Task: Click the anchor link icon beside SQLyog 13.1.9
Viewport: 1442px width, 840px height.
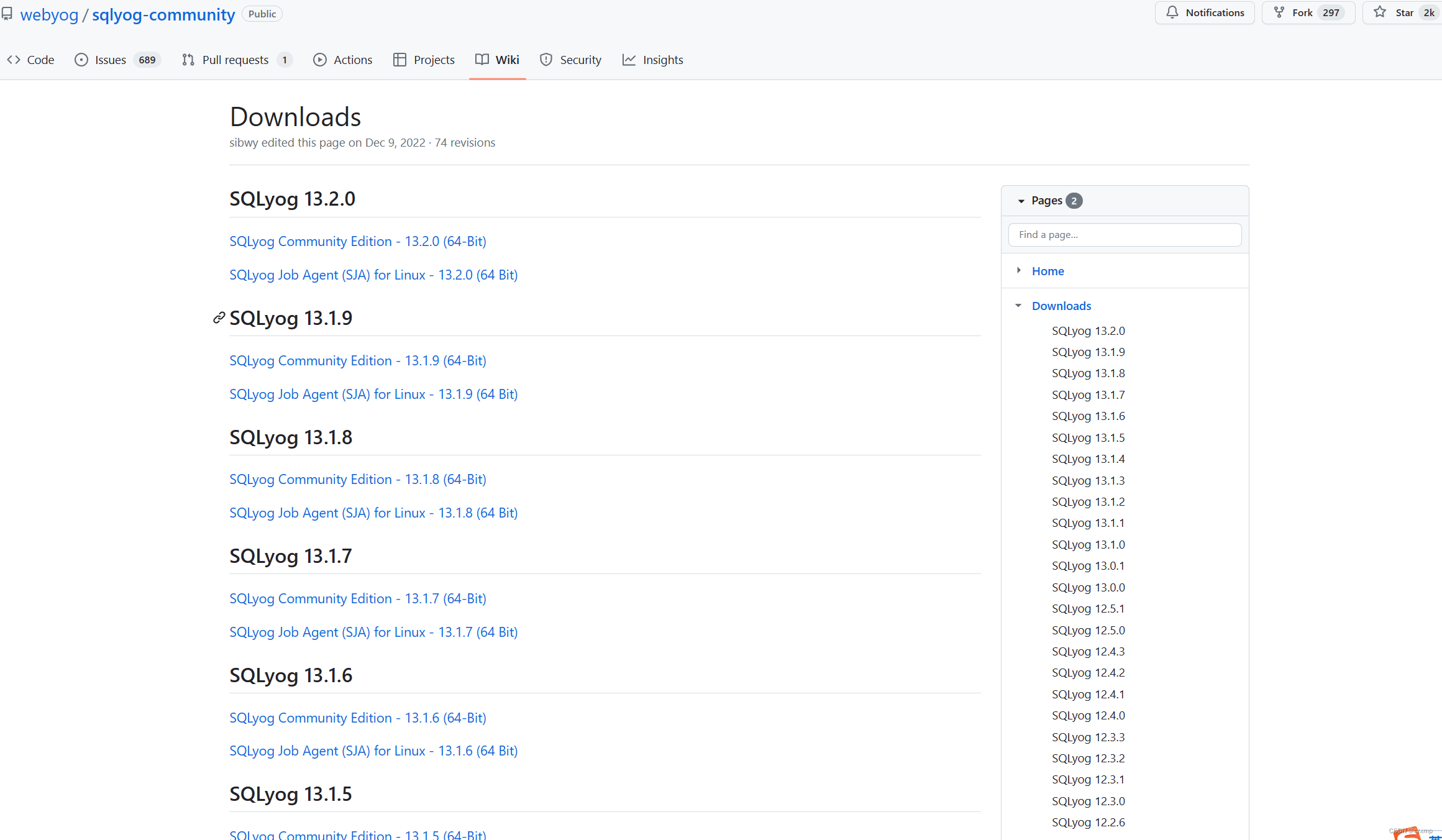Action: click(219, 318)
